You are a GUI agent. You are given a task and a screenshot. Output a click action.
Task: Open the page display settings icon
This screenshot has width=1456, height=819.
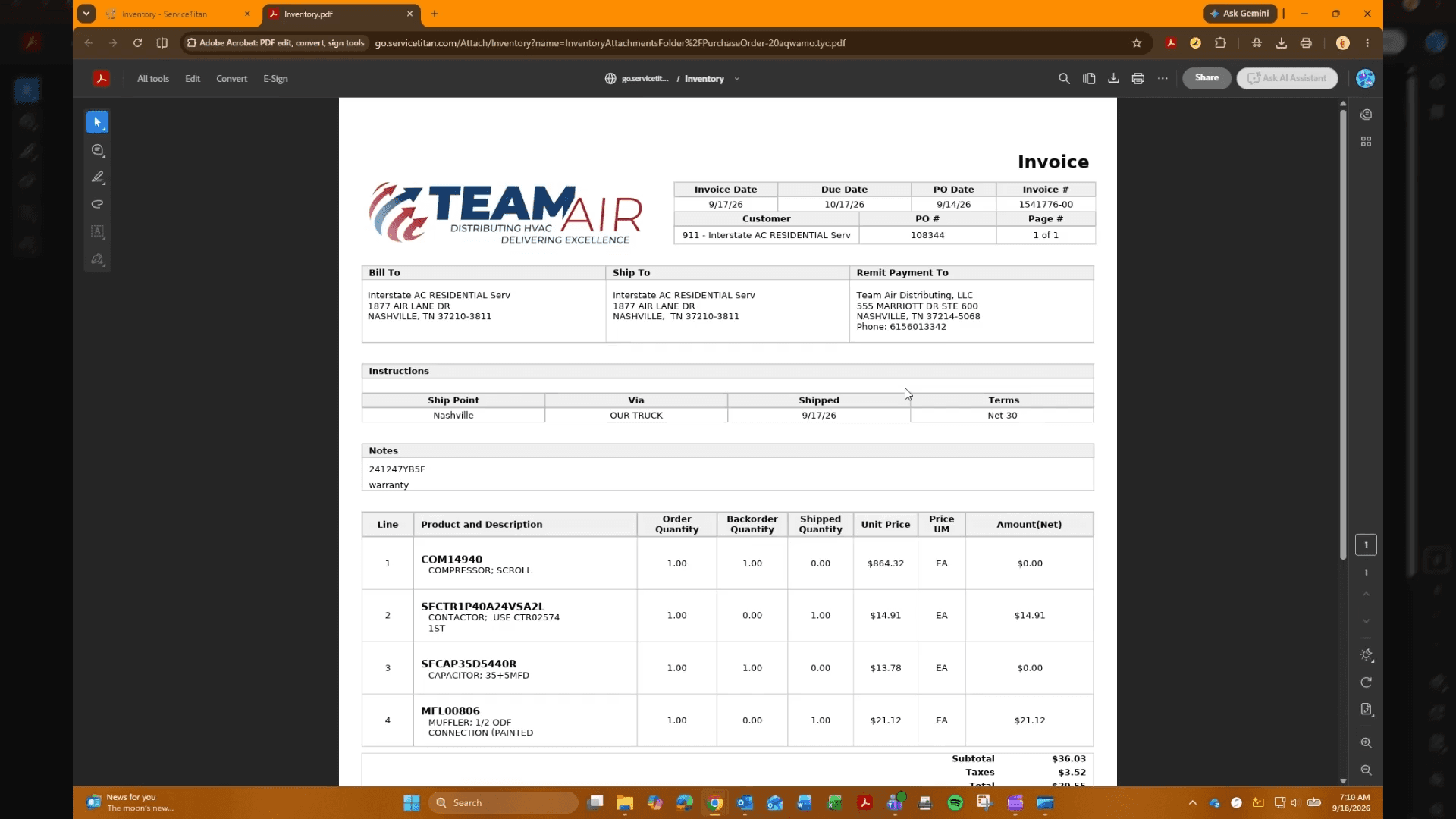point(1366,710)
